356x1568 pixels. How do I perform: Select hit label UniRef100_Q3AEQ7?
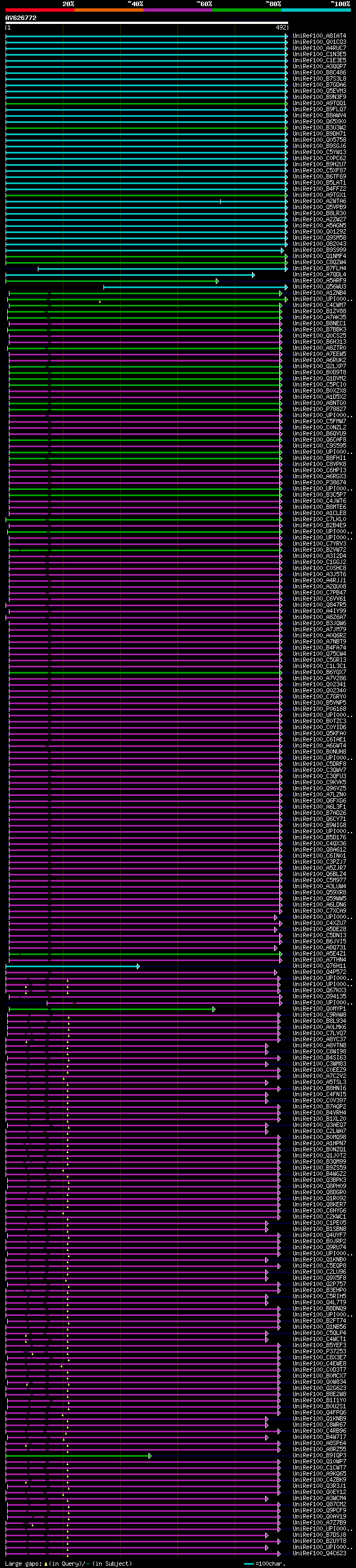point(319,1125)
